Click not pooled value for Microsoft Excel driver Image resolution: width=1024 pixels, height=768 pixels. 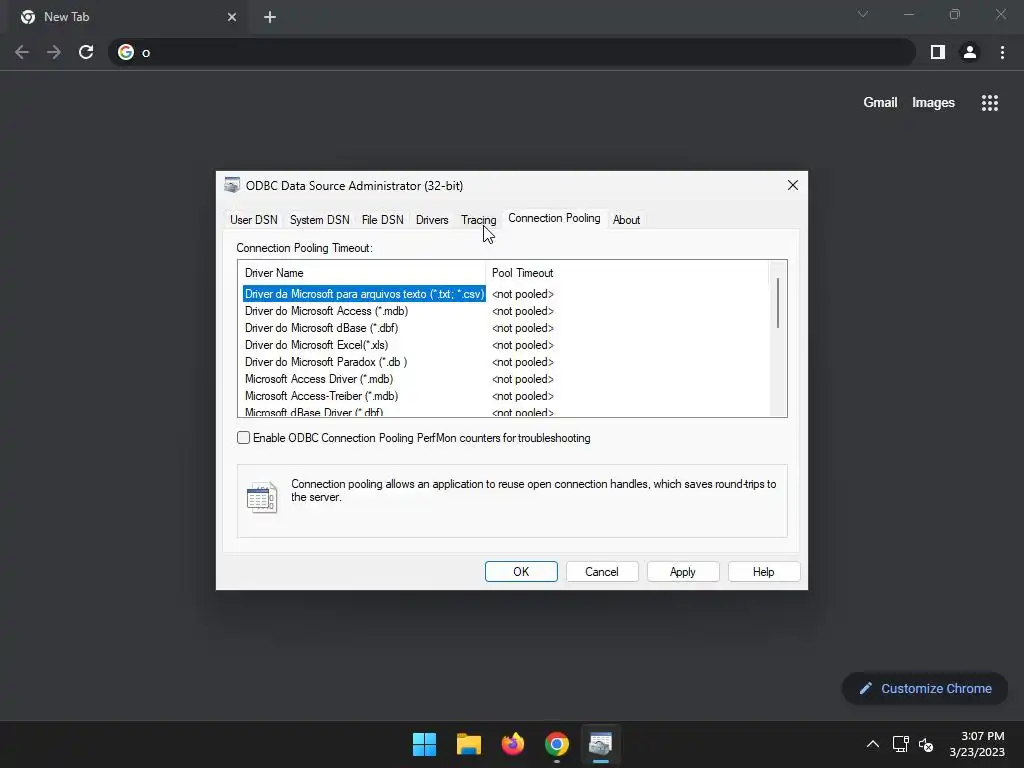pos(522,345)
